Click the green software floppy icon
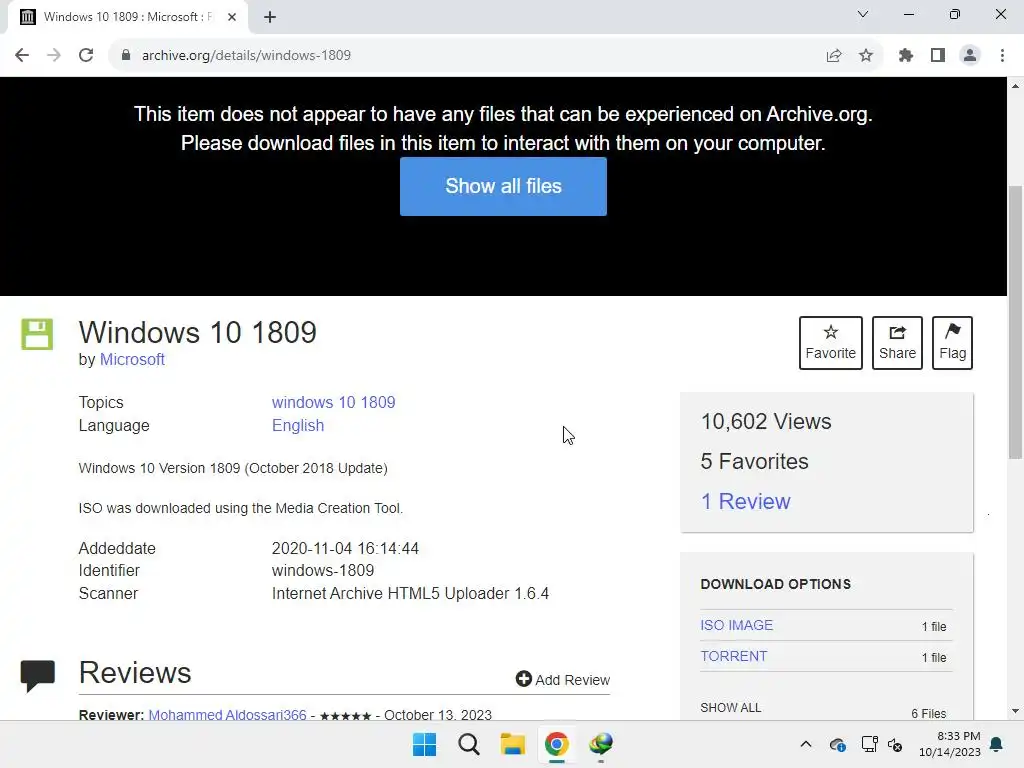The width and height of the screenshot is (1024, 768). coord(37,334)
